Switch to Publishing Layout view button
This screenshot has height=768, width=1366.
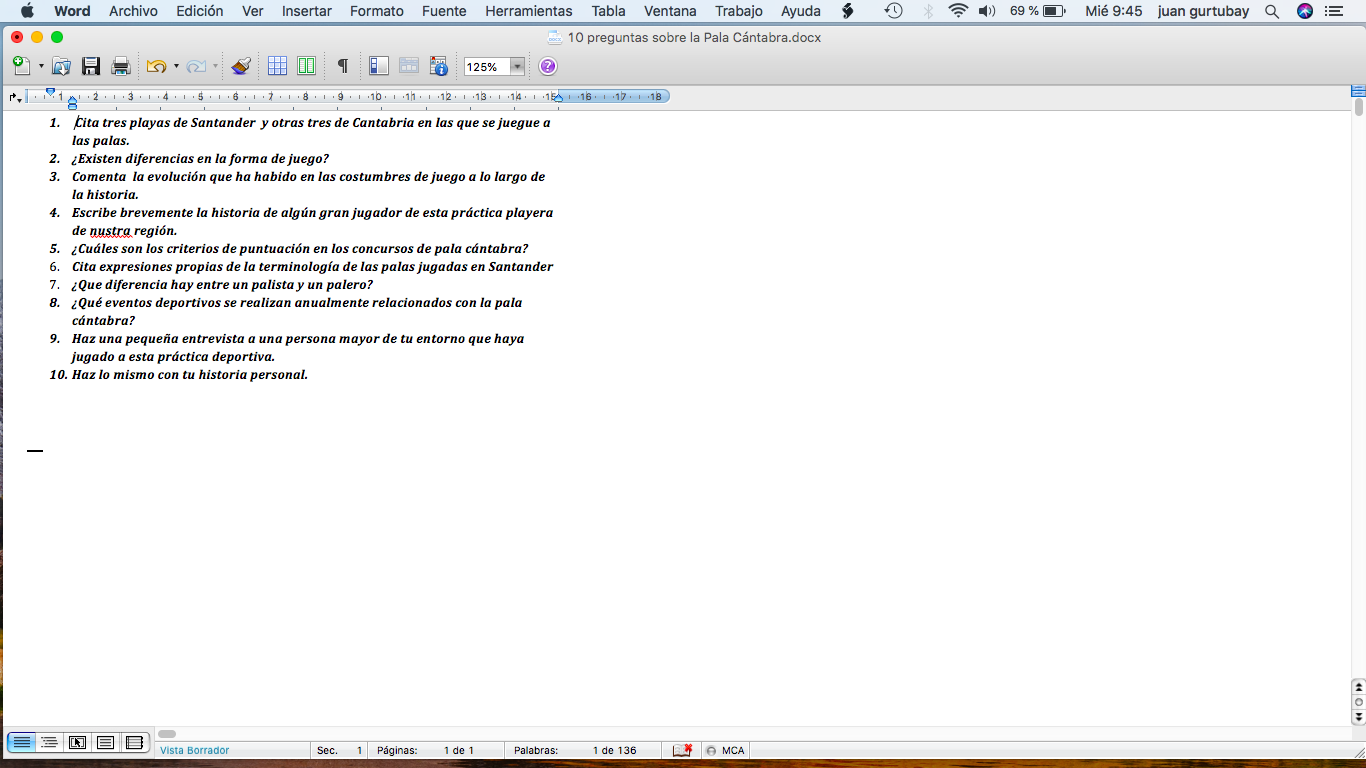point(77,742)
